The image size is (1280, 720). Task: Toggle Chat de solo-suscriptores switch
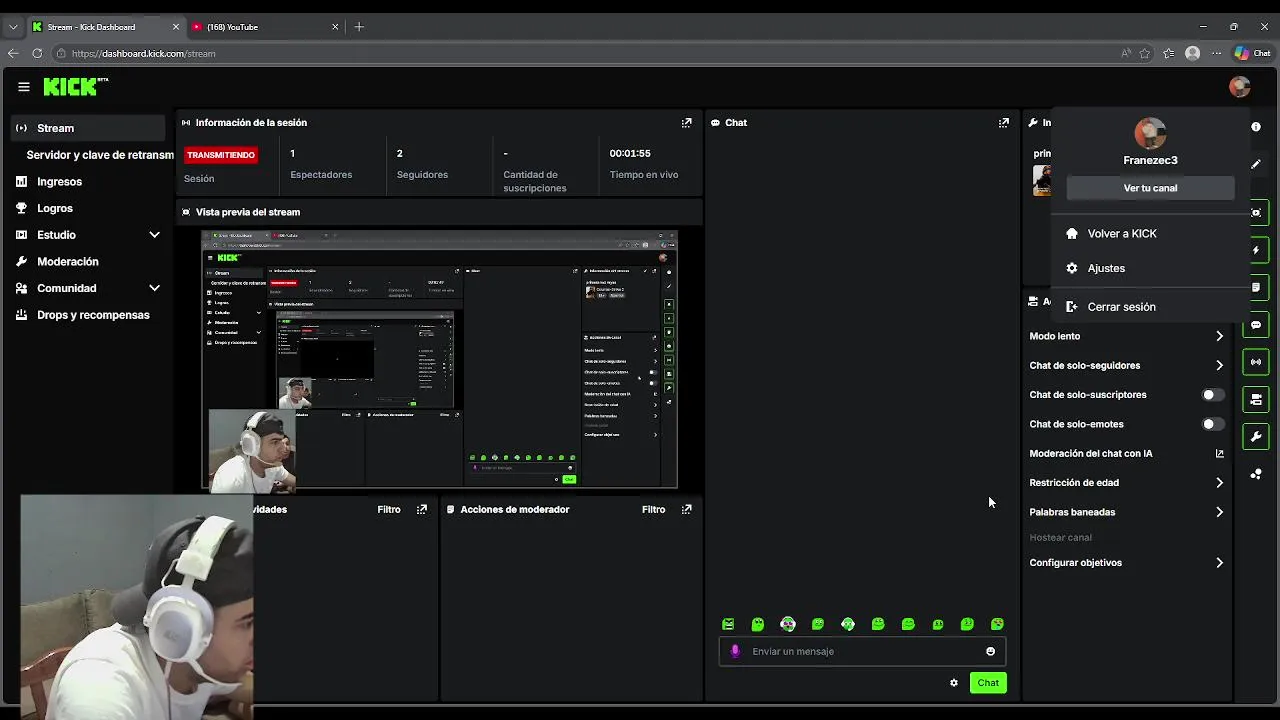pos(1212,395)
